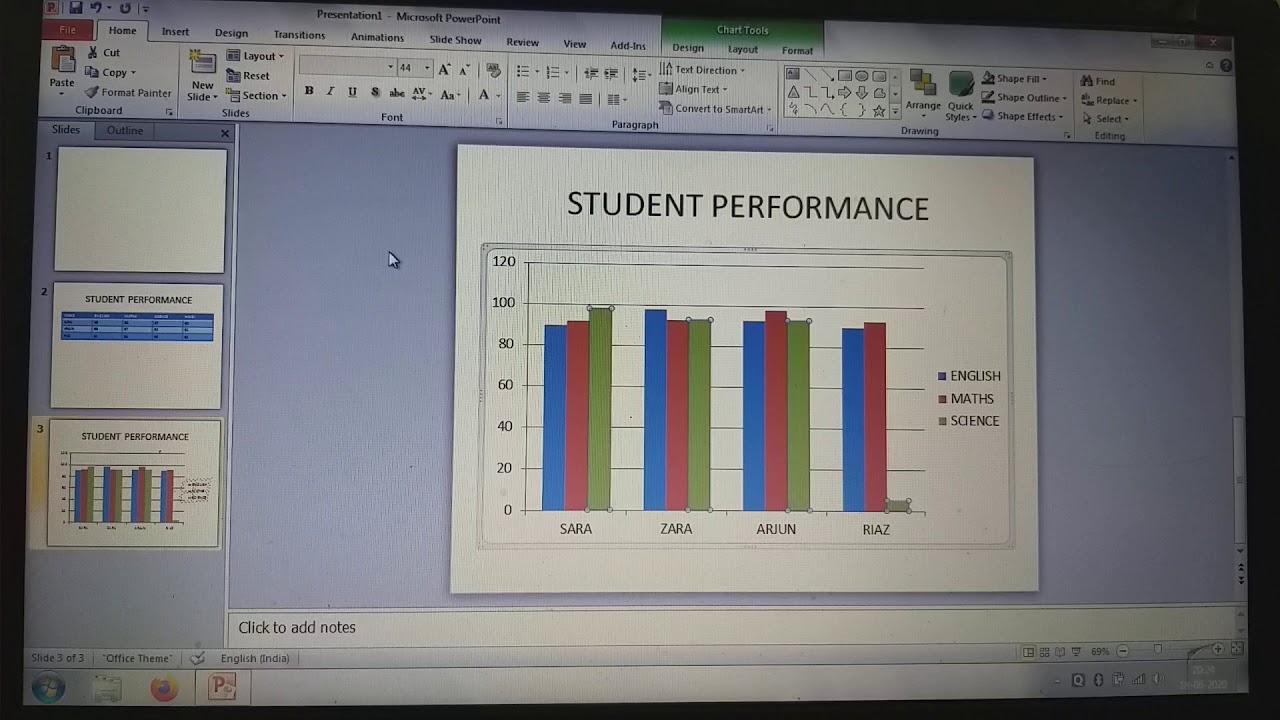
Task: Open Shape Fill options
Action: (1014, 79)
